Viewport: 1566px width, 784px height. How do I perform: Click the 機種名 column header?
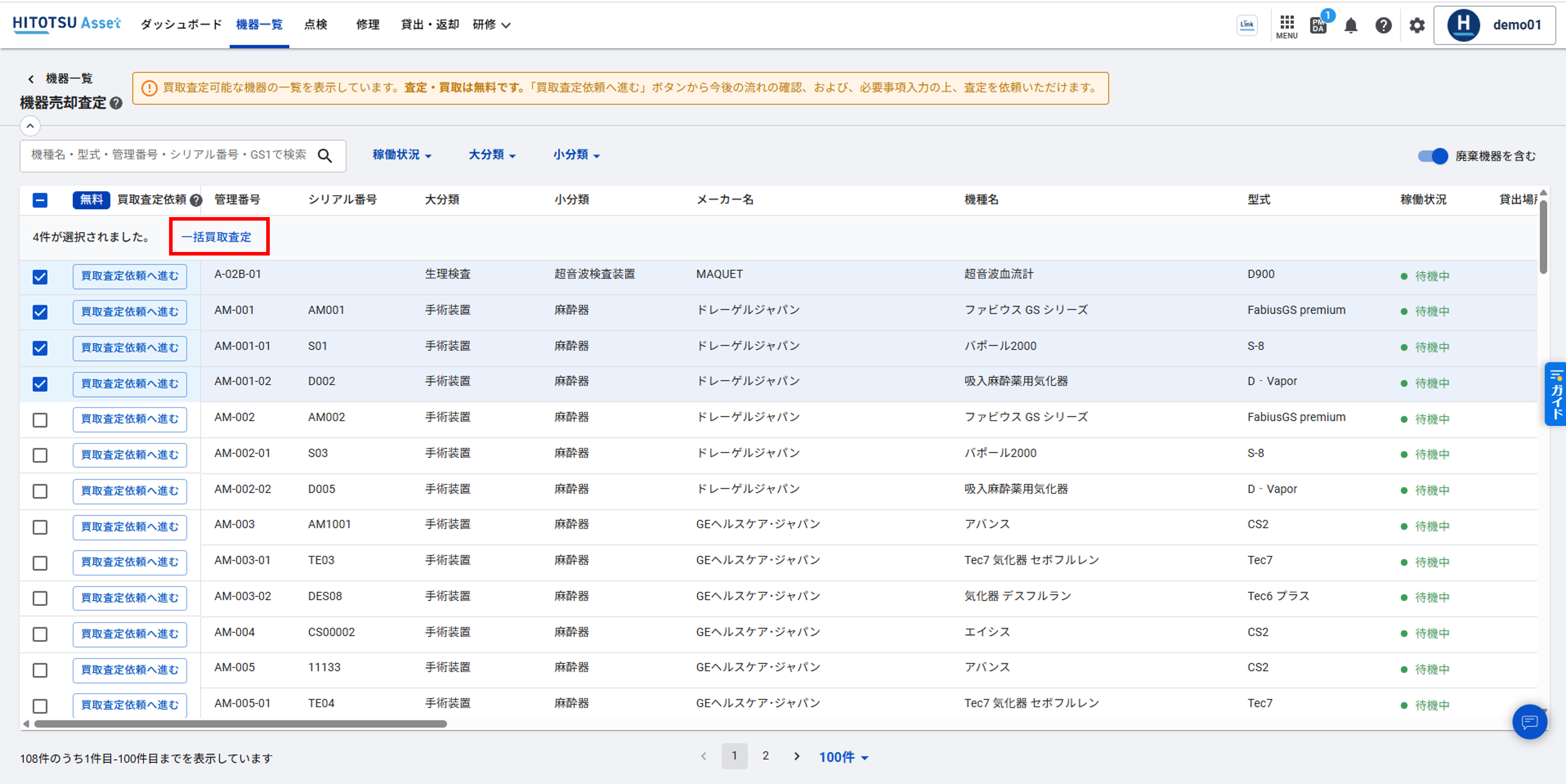pos(981,200)
